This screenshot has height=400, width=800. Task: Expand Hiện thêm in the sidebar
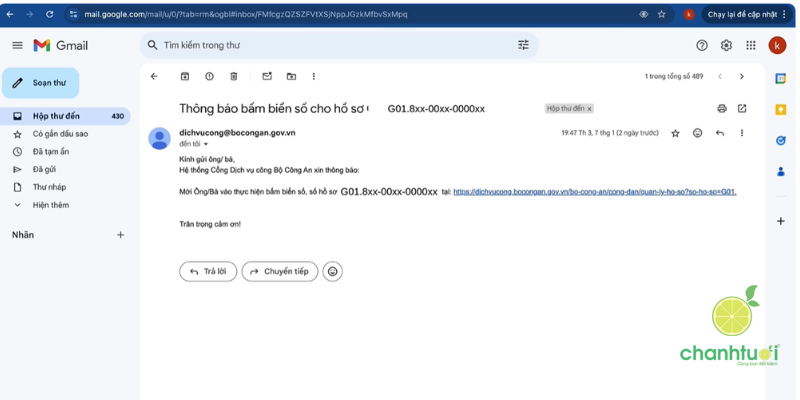(50, 205)
